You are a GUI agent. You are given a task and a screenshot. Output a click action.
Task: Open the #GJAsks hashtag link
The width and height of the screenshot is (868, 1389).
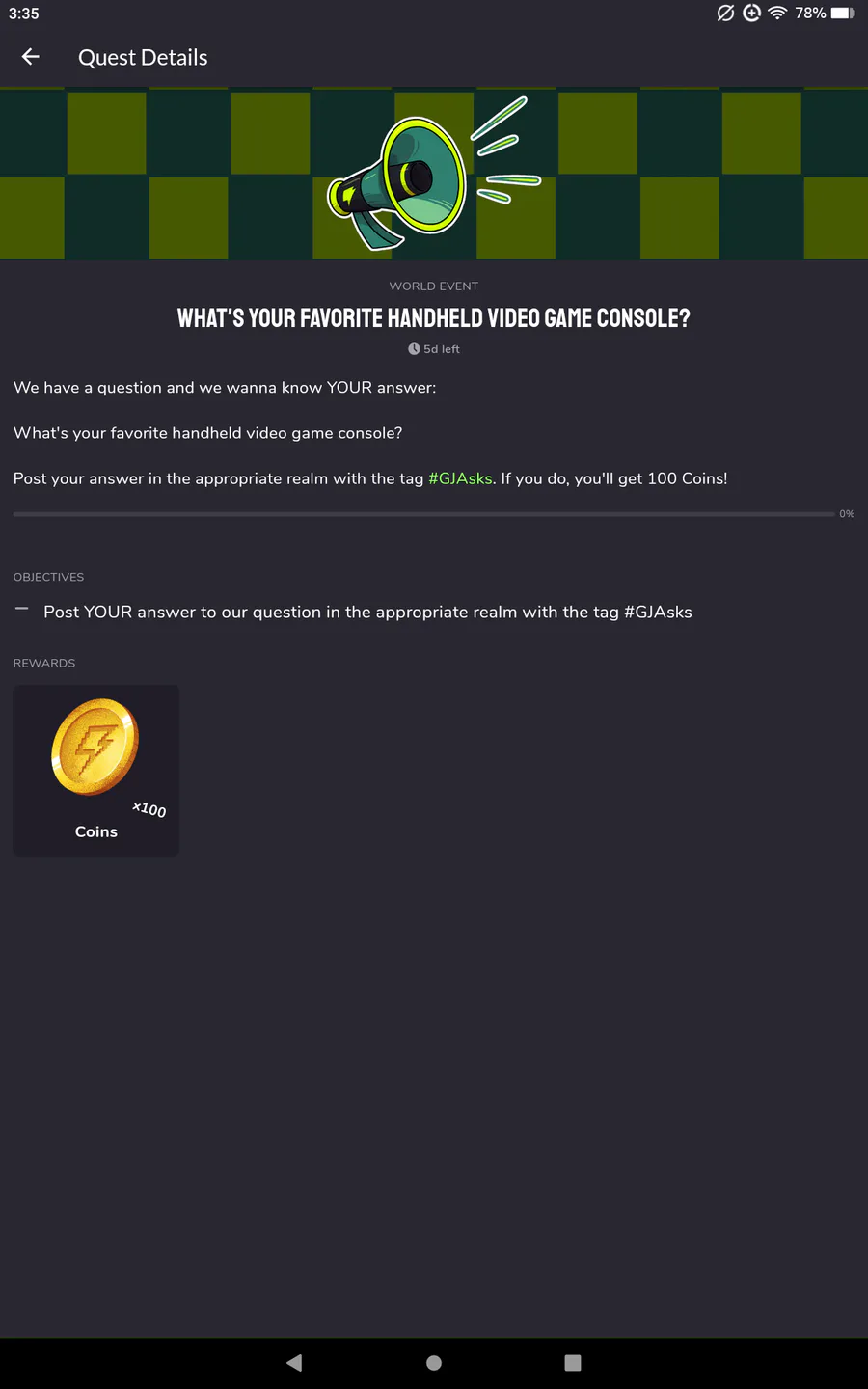point(460,478)
